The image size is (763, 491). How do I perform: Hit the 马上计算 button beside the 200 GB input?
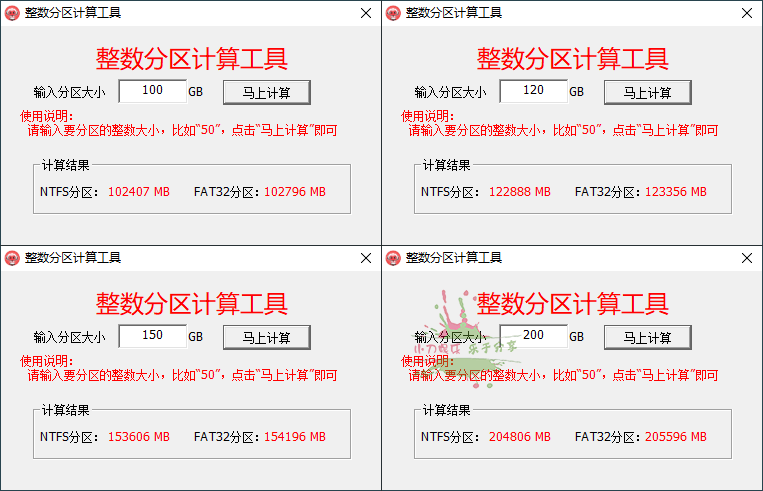pos(647,337)
